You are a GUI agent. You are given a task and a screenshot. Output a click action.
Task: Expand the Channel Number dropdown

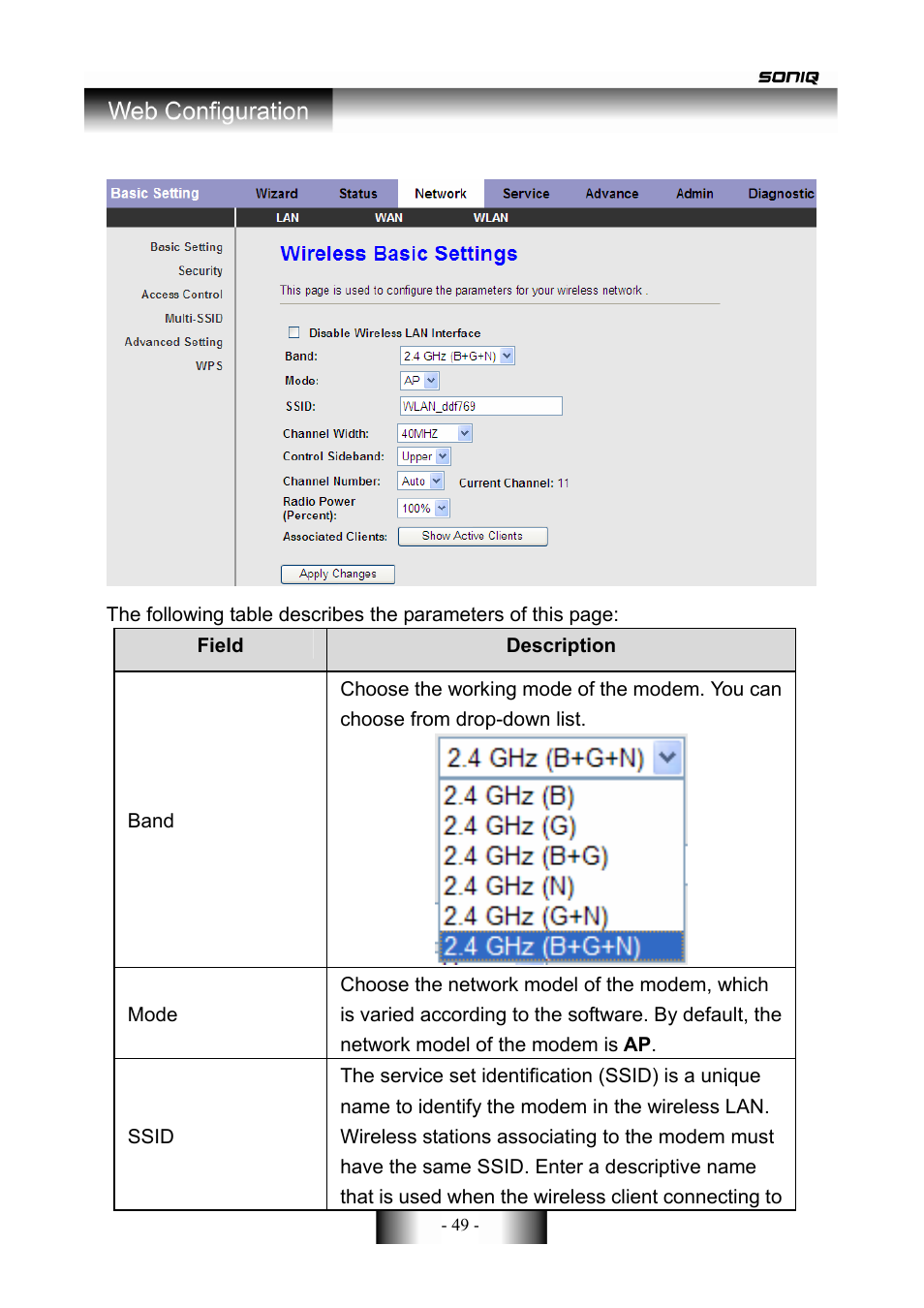point(421,482)
